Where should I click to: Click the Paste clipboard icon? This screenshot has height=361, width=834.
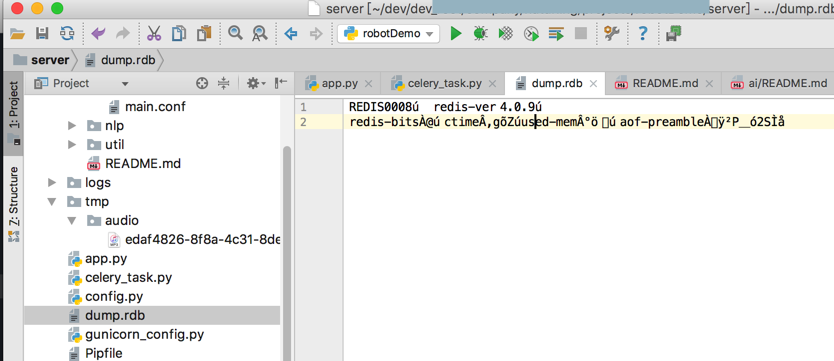[204, 34]
